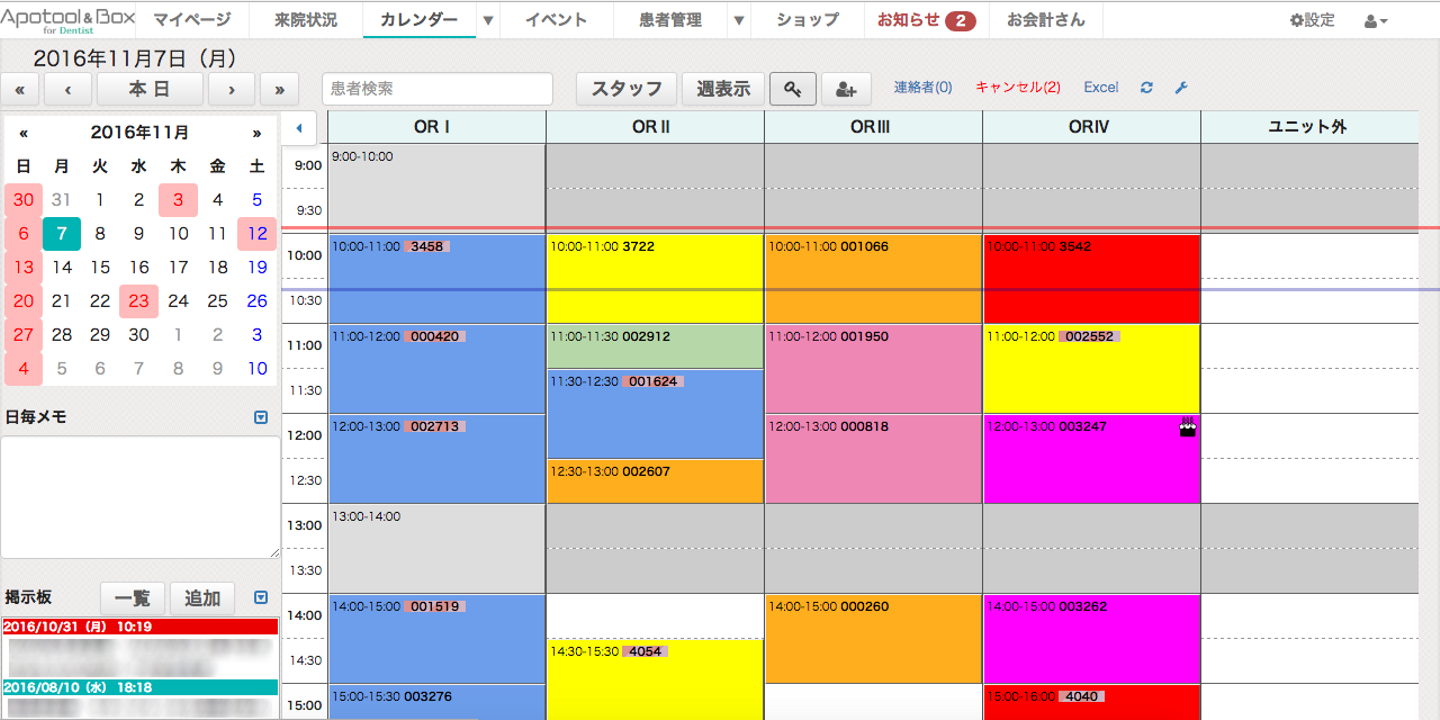The image size is (1440, 720).
Task: Go to next day with single-right arrow
Action: (232, 89)
